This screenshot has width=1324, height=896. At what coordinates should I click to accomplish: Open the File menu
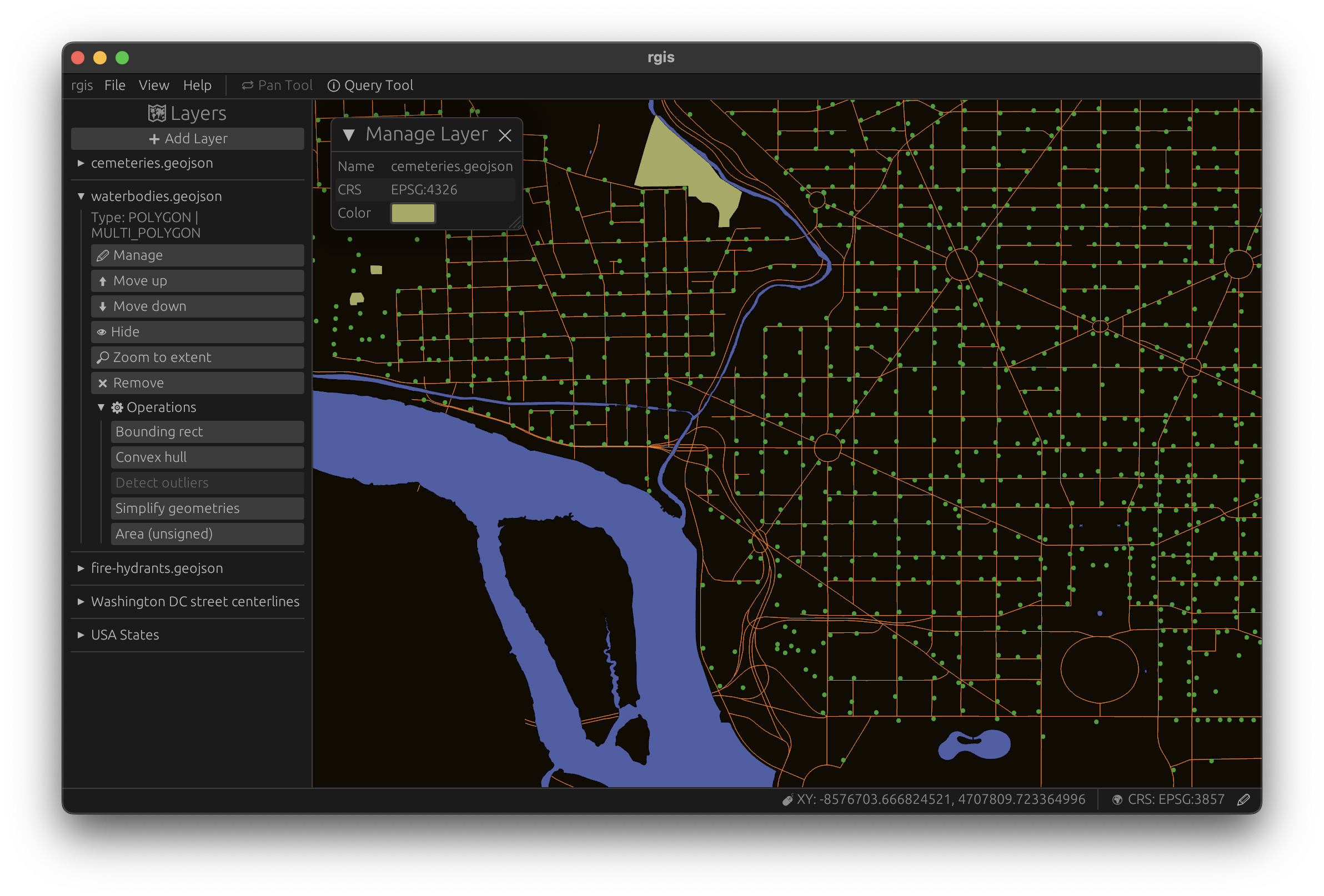coord(114,85)
